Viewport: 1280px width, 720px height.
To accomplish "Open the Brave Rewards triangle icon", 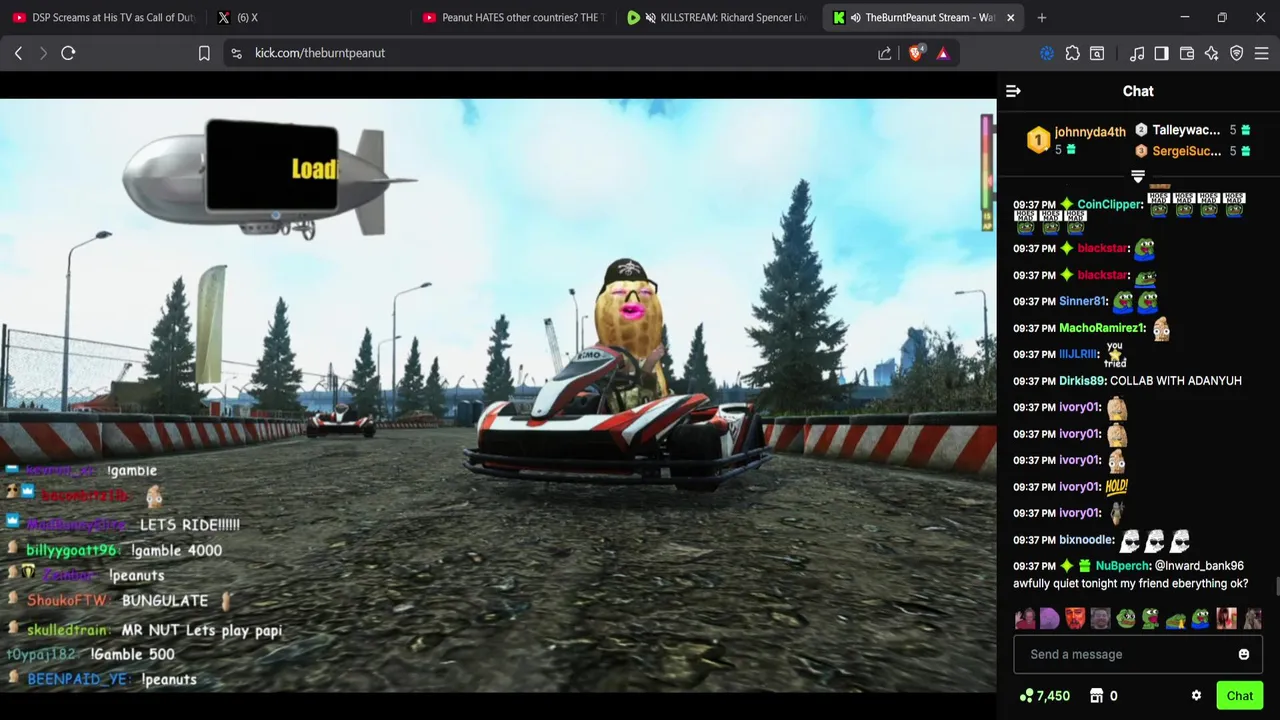I will 943,53.
